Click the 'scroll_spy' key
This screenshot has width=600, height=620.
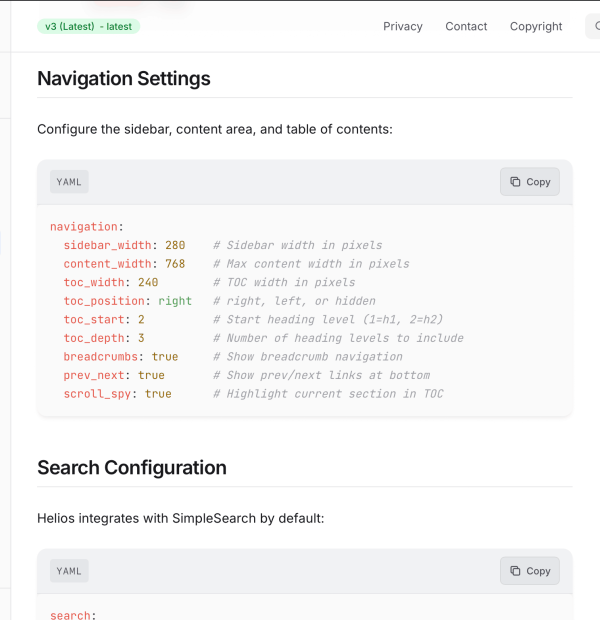(x=97, y=394)
